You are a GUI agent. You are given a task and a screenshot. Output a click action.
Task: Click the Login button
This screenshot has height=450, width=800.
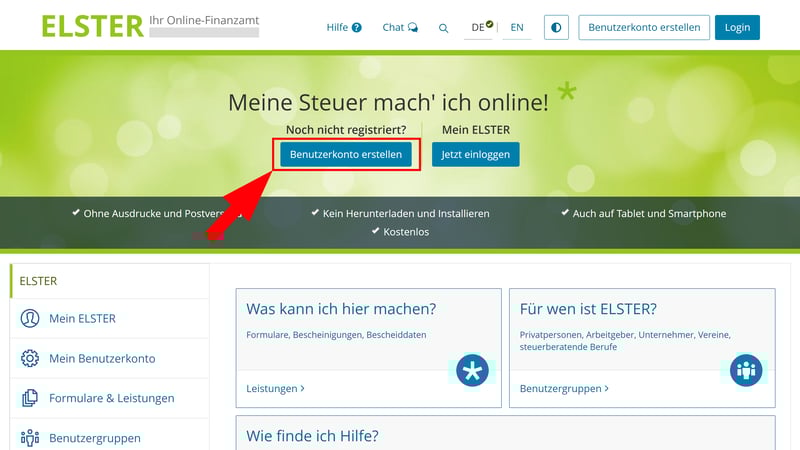(737, 28)
